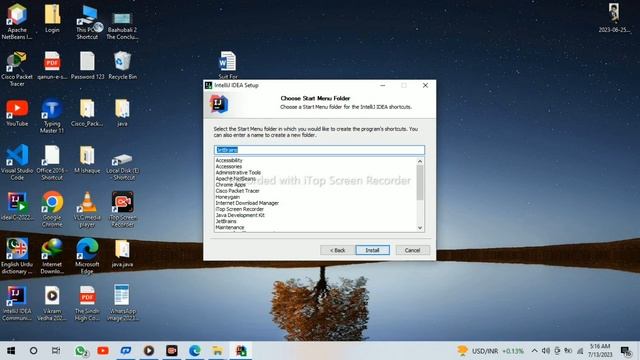The height and width of the screenshot is (360, 640).
Task: Open Task View on taskbar
Action: pos(56,351)
